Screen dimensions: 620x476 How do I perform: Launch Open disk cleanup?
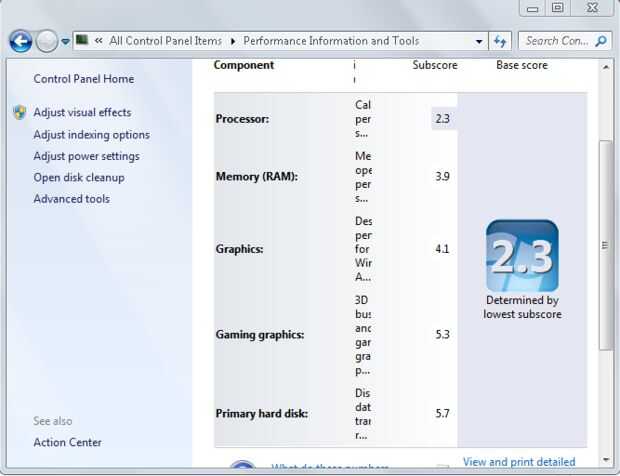pyautogui.click(x=79, y=178)
